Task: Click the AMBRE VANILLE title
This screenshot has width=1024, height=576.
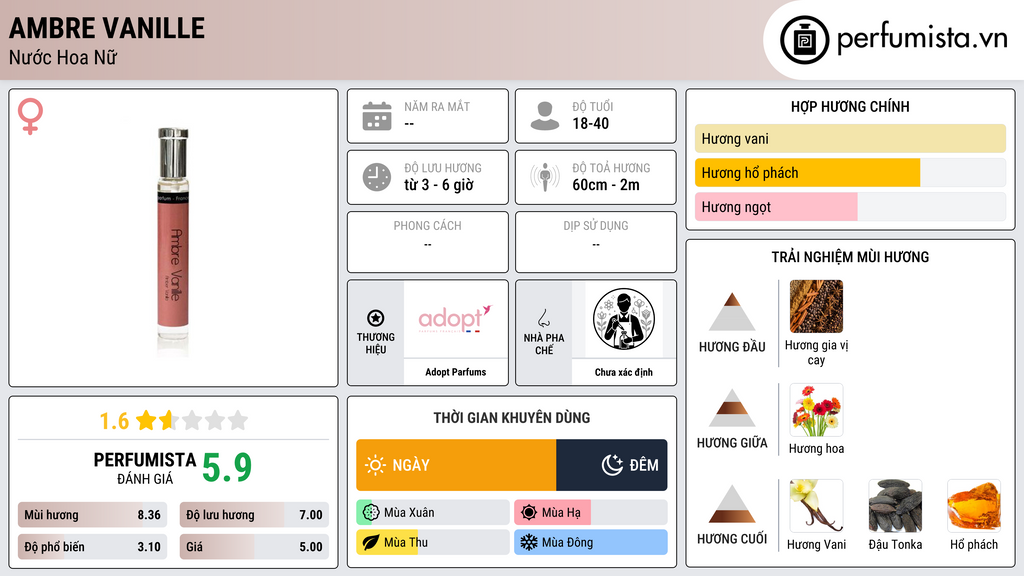Action: (106, 28)
